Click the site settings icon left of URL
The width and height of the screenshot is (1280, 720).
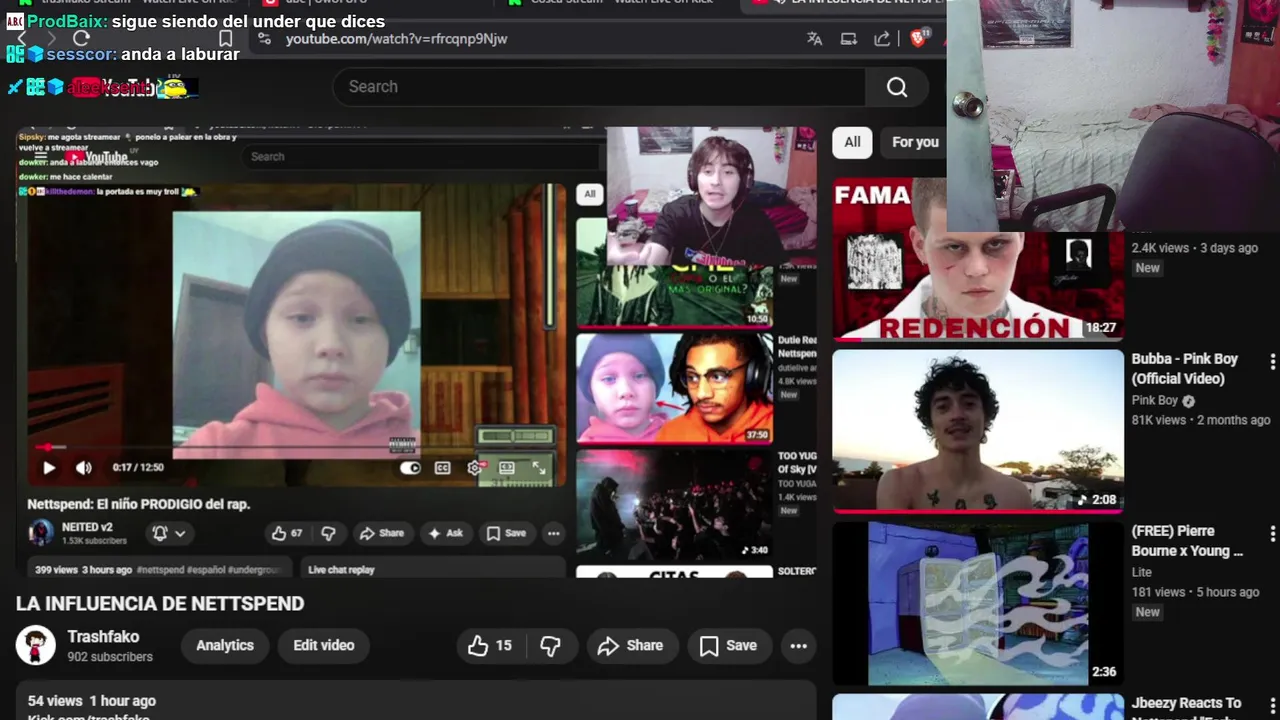pyautogui.click(x=264, y=39)
